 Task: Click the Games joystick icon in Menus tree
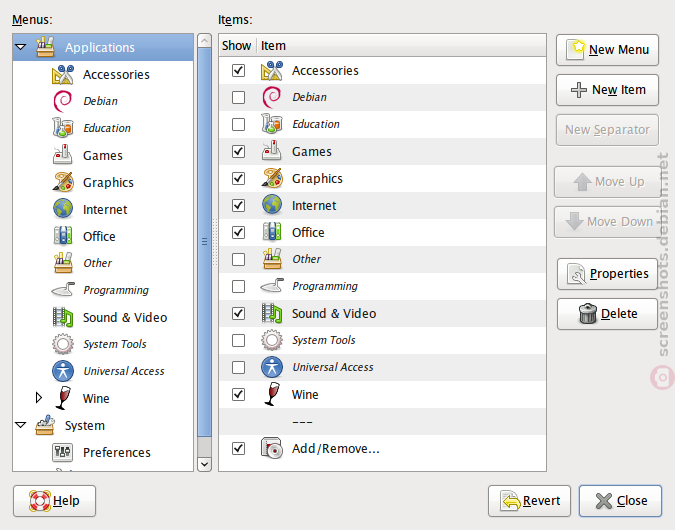[63, 155]
